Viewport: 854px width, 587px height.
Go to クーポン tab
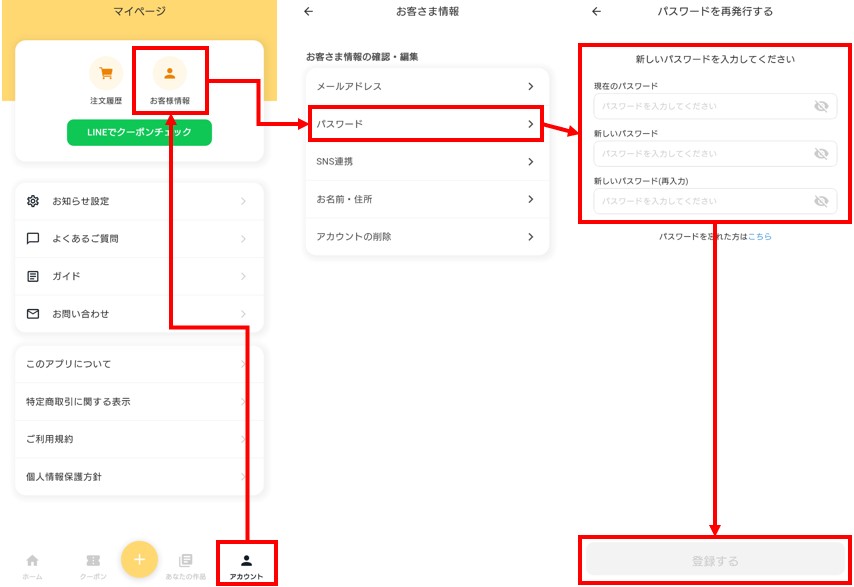click(93, 566)
